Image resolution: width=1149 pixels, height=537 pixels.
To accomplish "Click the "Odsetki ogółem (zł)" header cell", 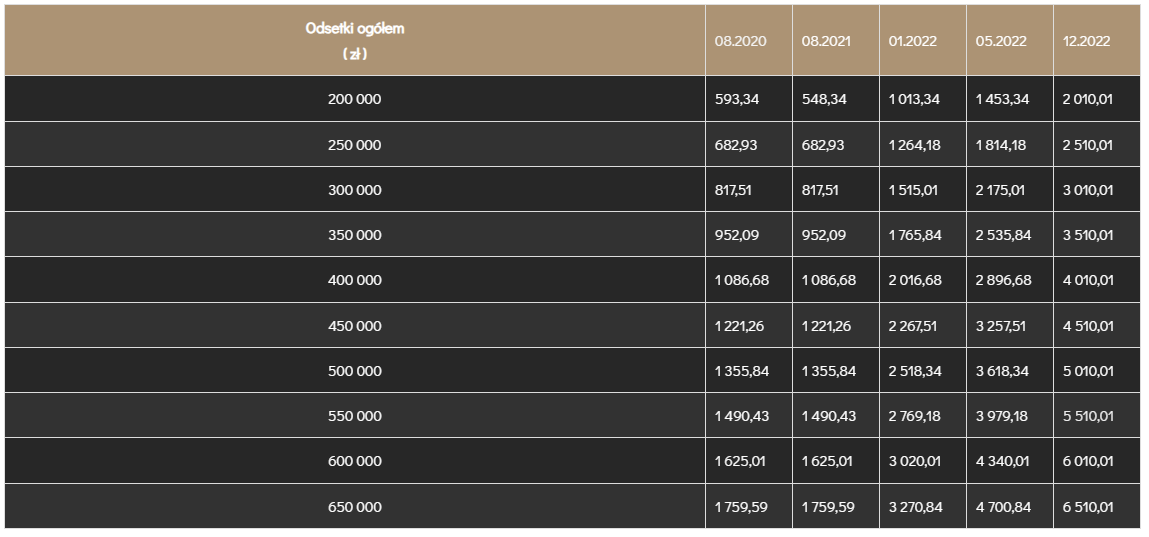I will (x=355, y=41).
